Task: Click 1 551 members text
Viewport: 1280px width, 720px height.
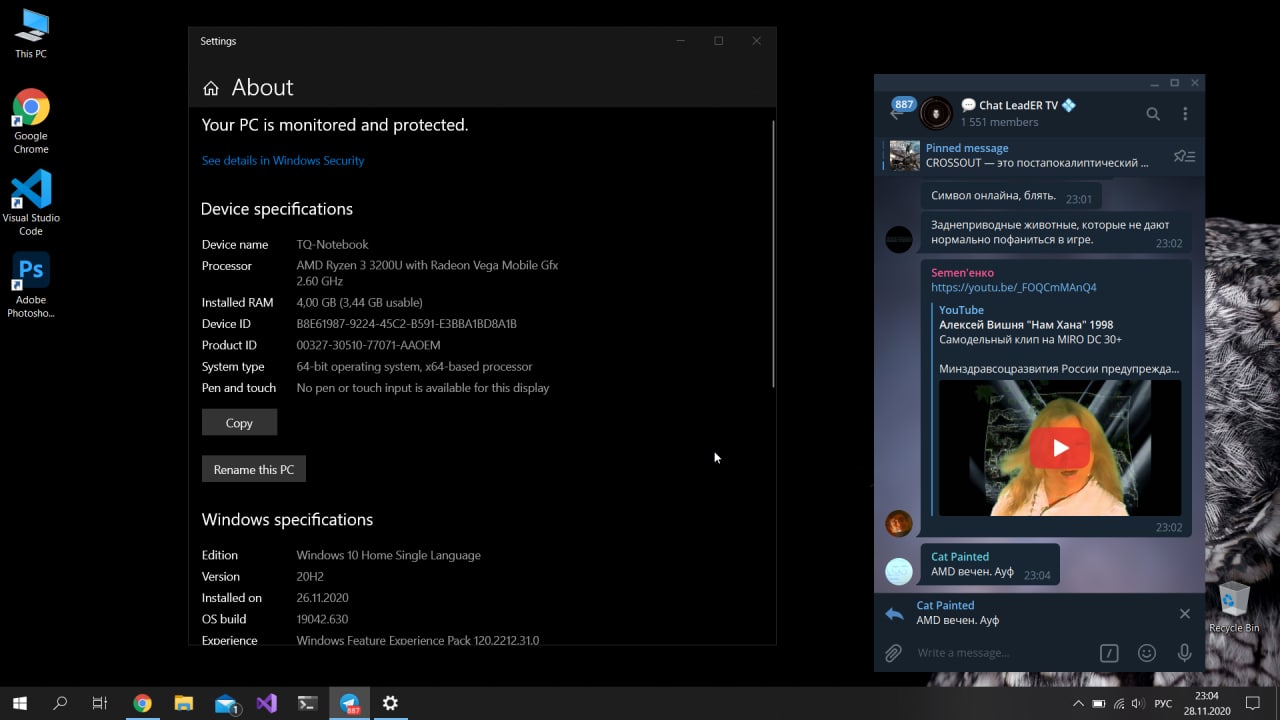Action: (x=999, y=122)
